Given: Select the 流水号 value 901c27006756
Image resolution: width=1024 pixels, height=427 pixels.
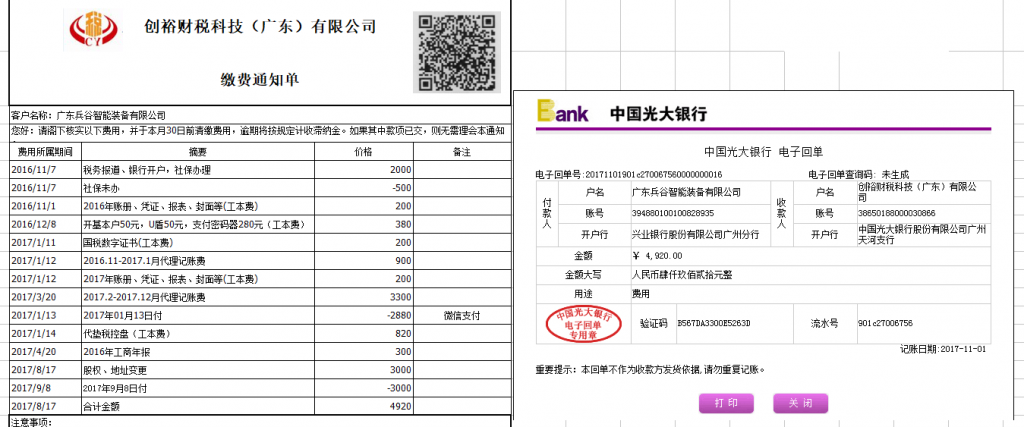Looking at the screenshot, I should pyautogui.click(x=885, y=323).
